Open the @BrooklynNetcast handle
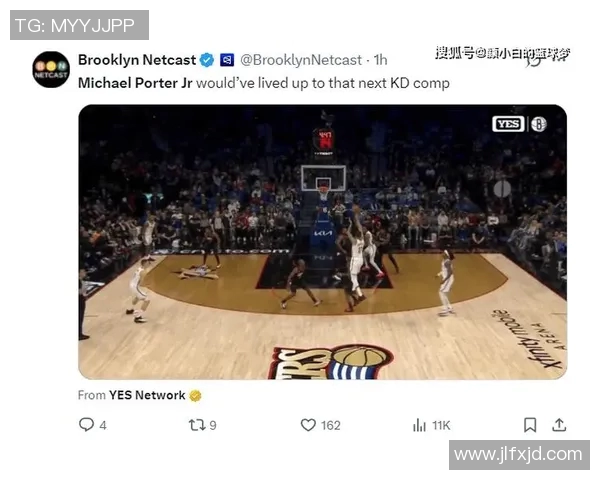Image resolution: width=600 pixels, height=480 pixels. (x=301, y=60)
